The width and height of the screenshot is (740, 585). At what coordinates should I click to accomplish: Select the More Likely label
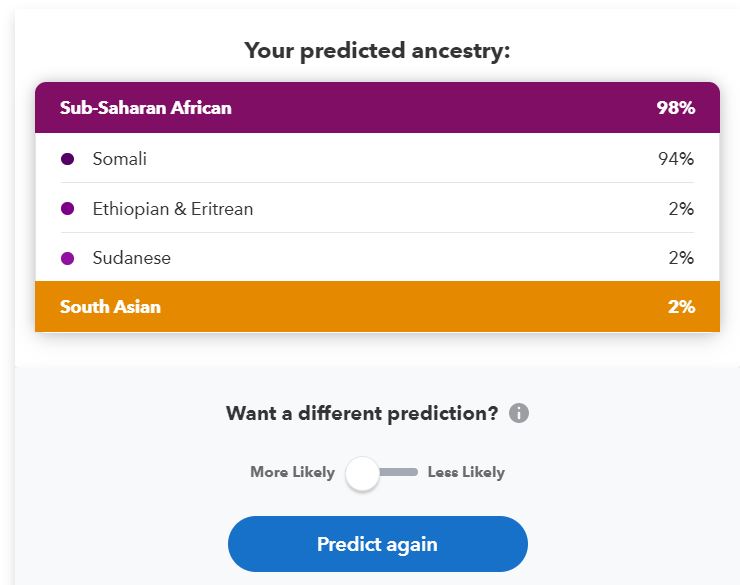292,473
